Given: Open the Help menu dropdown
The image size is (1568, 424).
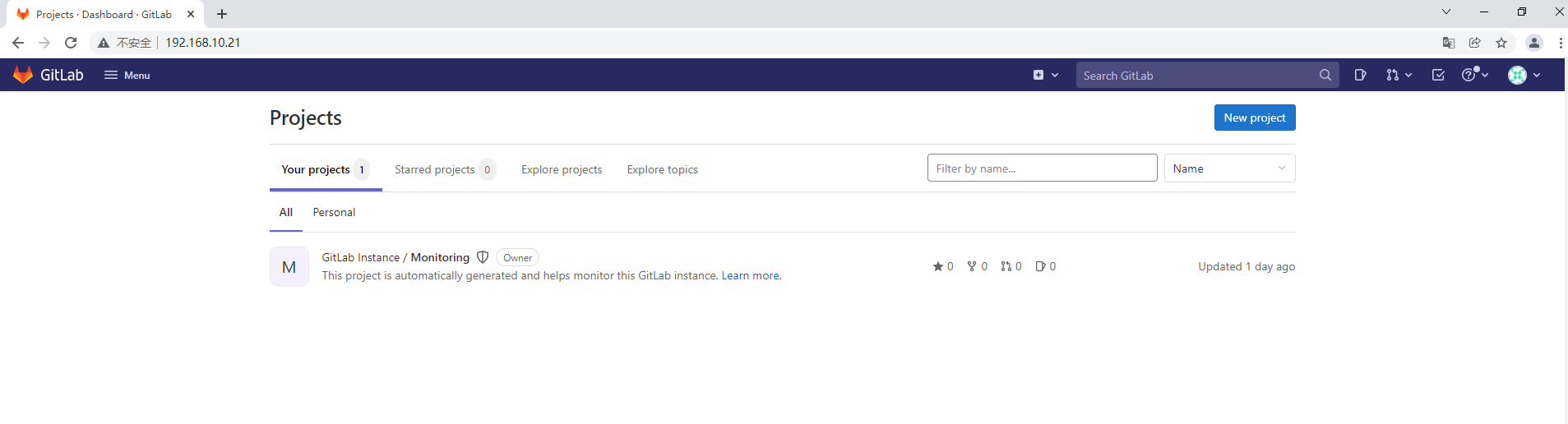Looking at the screenshot, I should pyautogui.click(x=1475, y=75).
